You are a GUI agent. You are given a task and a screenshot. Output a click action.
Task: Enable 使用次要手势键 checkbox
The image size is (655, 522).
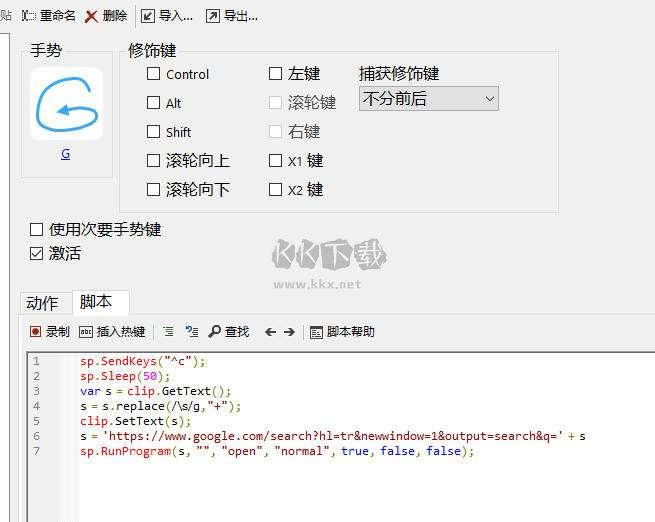click(x=36, y=230)
